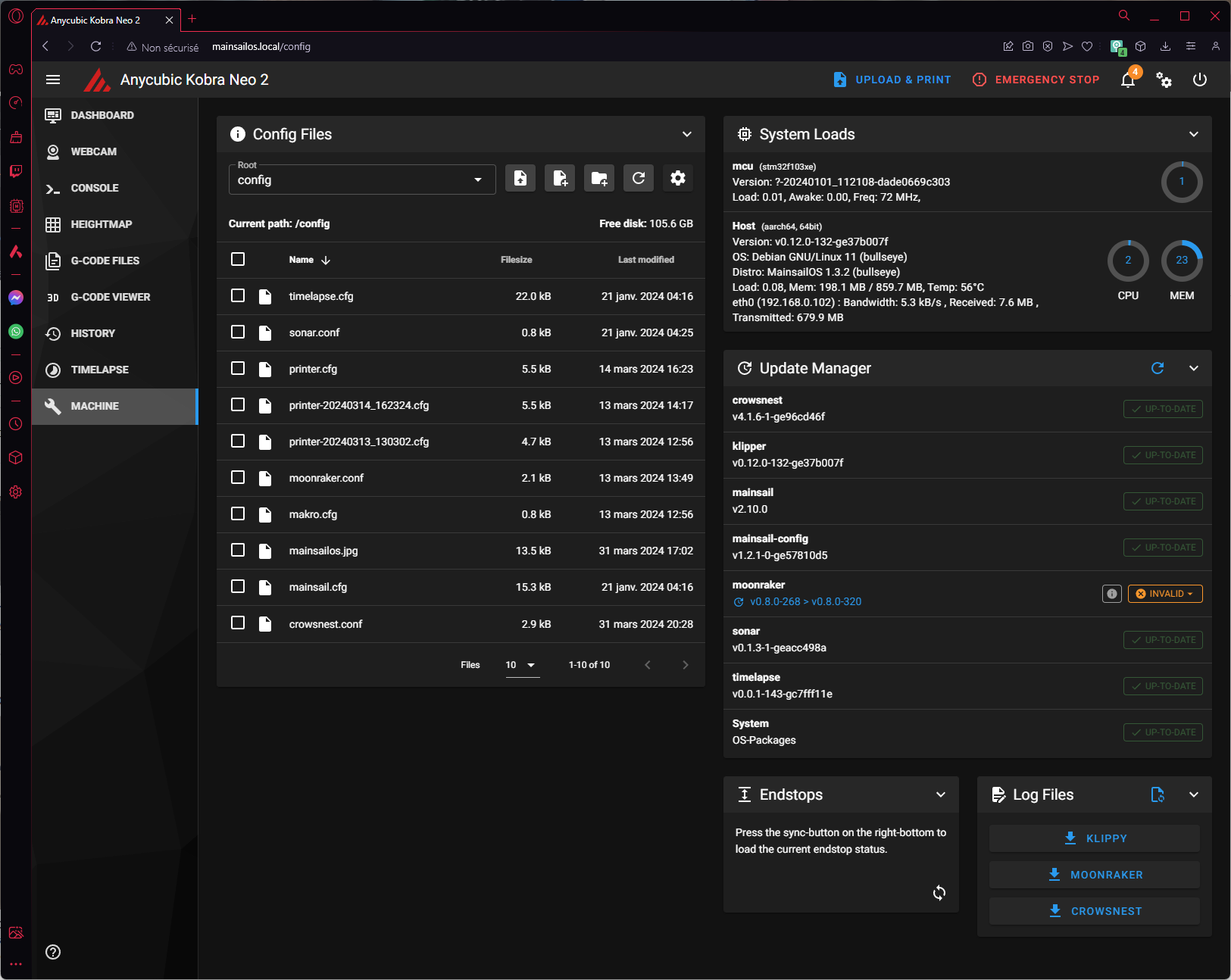Click the Log Files rollover icon
1231x980 pixels.
[1158, 794]
